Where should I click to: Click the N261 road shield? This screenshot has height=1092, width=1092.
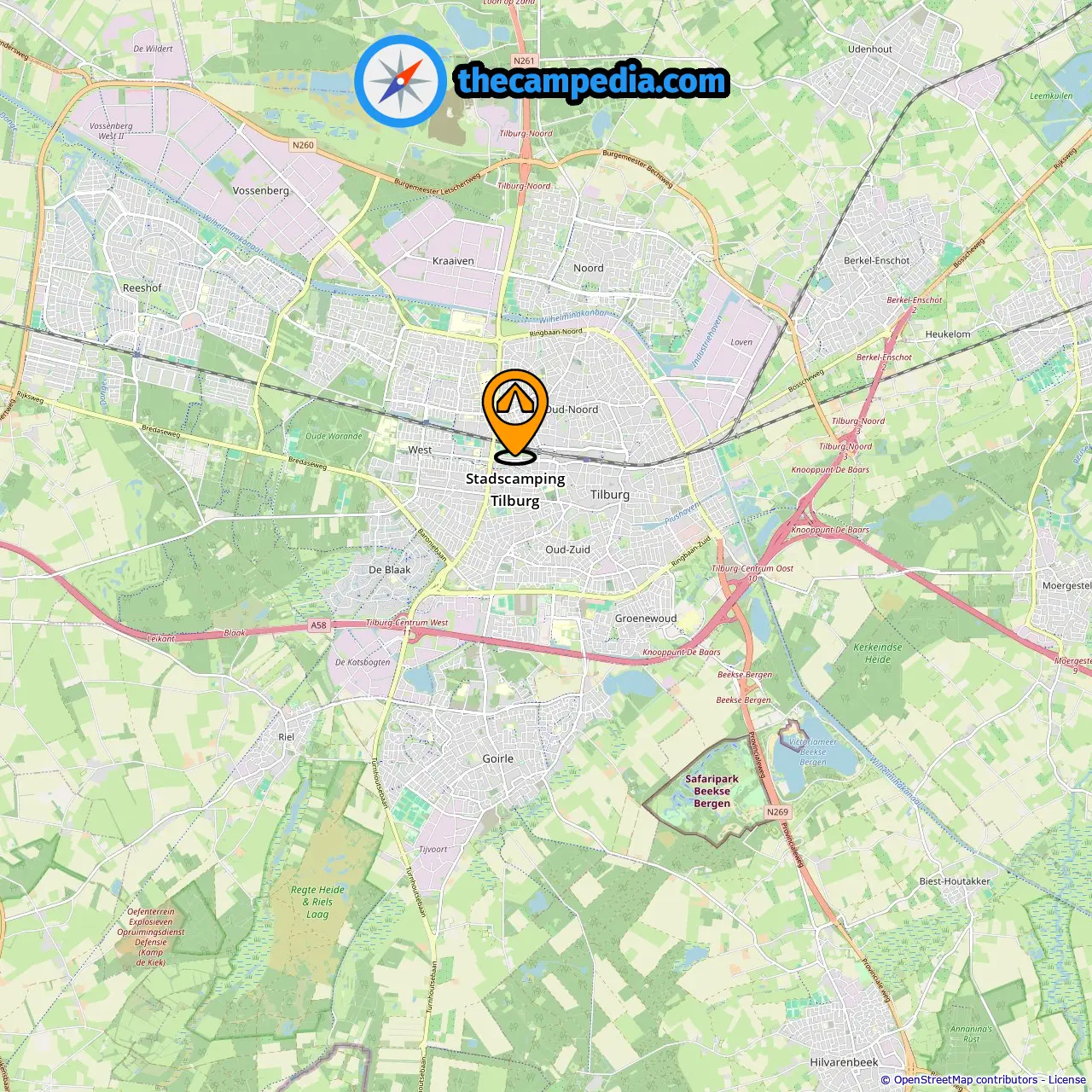tap(524, 61)
